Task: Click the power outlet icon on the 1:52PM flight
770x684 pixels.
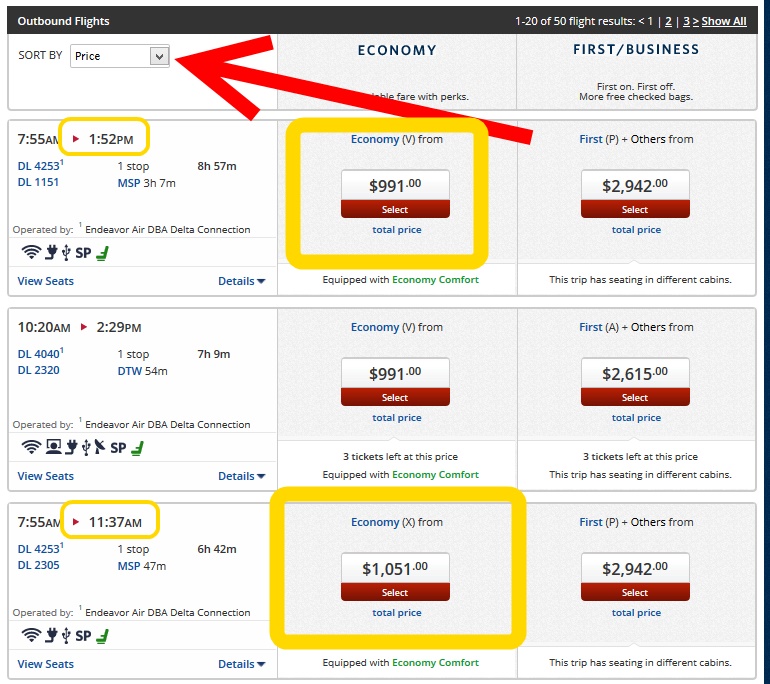Action: click(x=51, y=253)
